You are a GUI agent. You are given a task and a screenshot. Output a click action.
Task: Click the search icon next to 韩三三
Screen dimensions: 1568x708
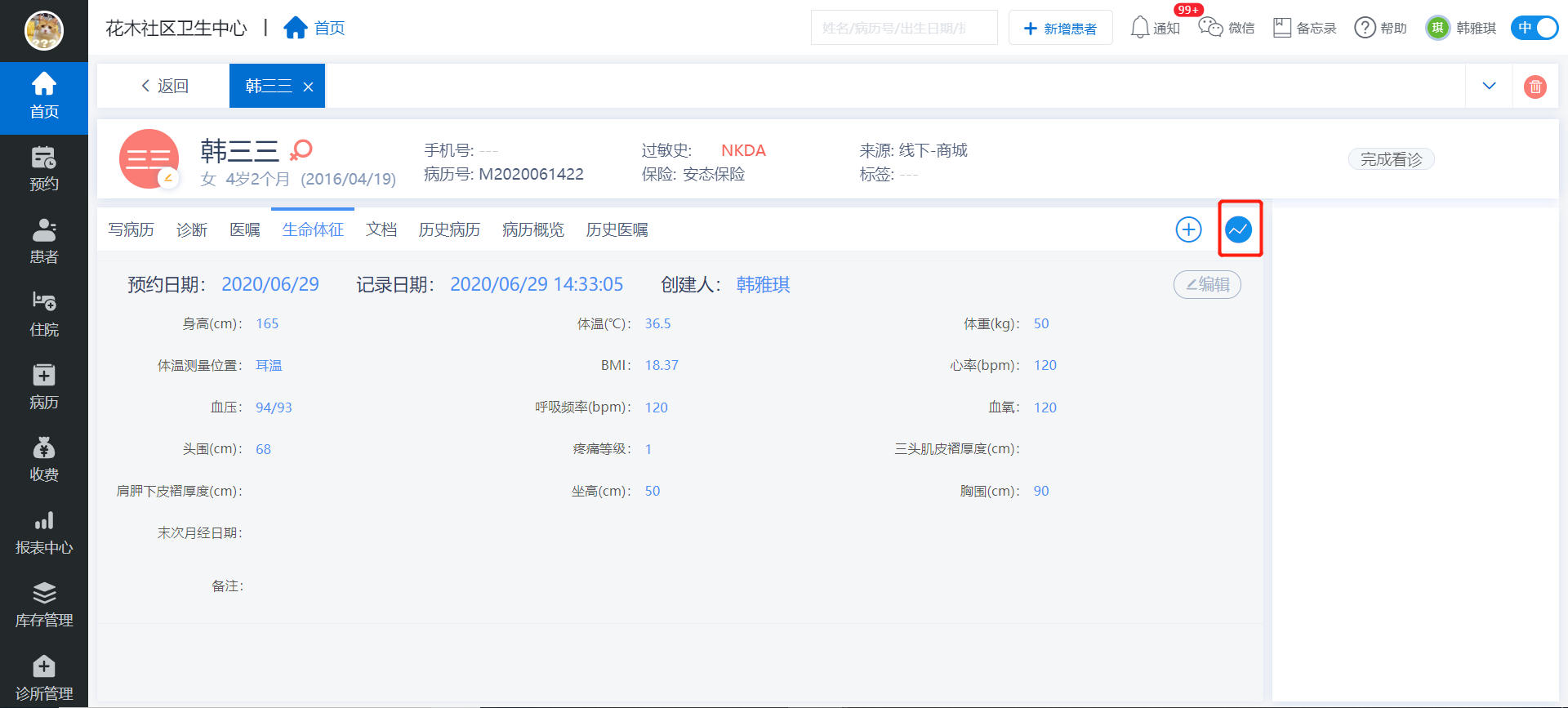point(301,149)
